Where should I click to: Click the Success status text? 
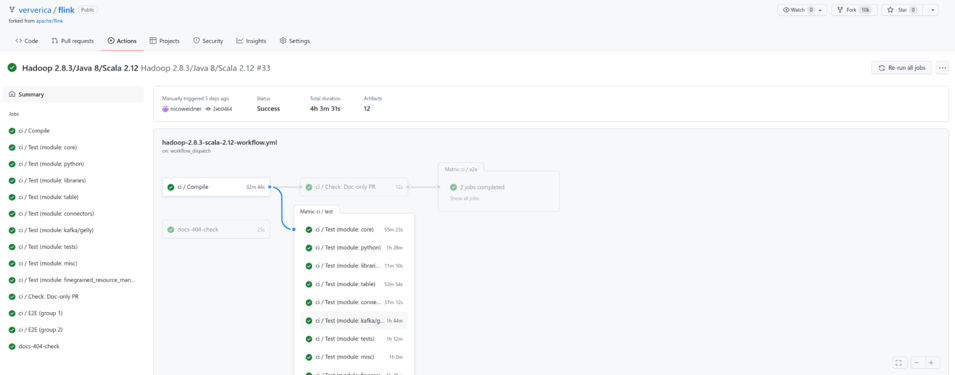point(269,109)
